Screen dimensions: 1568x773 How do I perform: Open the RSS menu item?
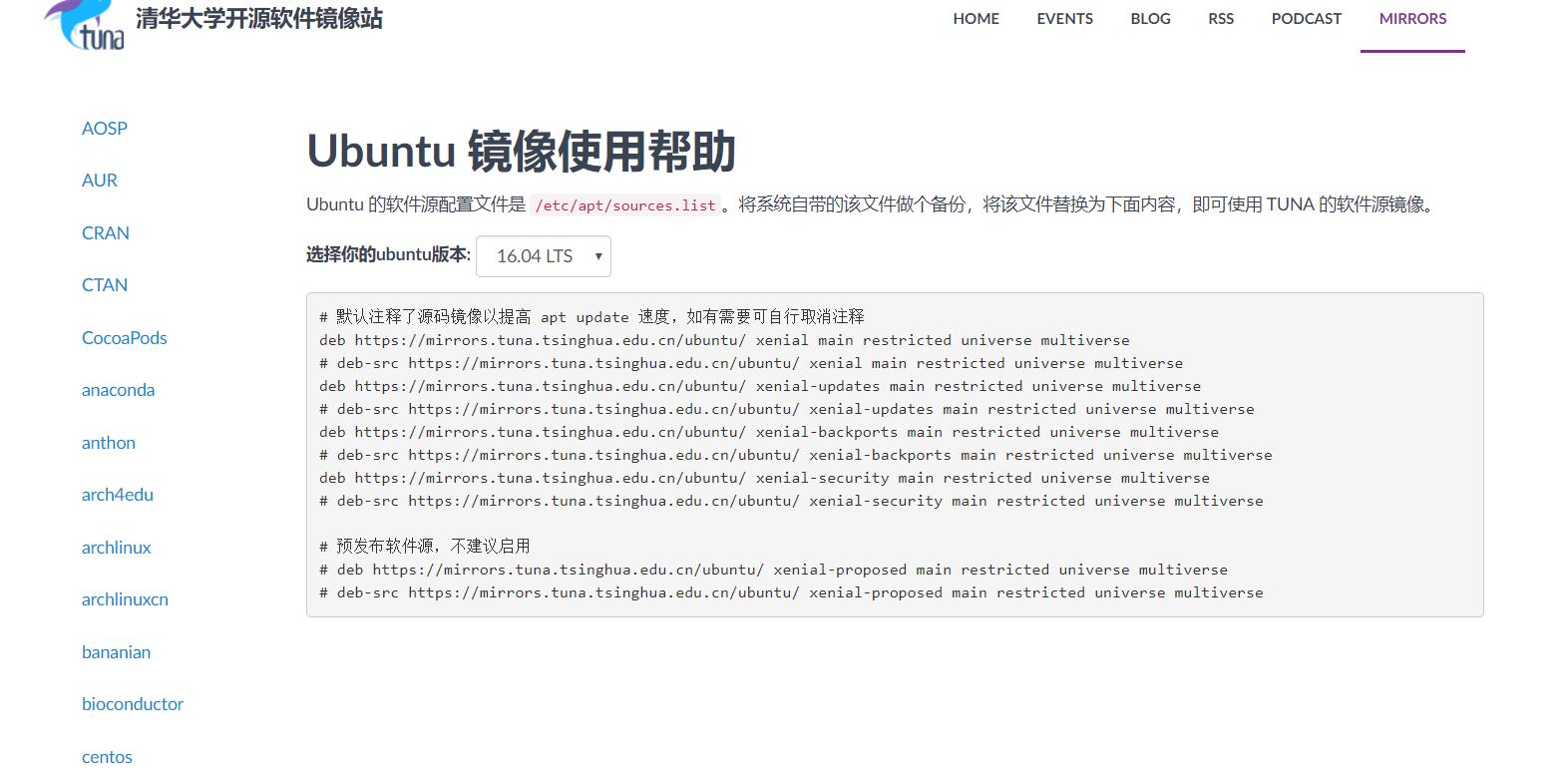[1221, 19]
